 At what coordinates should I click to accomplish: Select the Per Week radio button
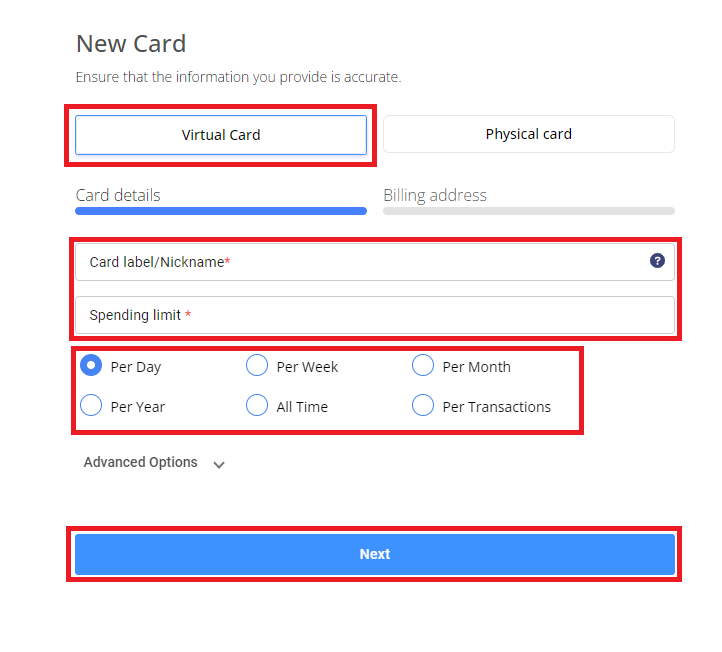(x=257, y=366)
